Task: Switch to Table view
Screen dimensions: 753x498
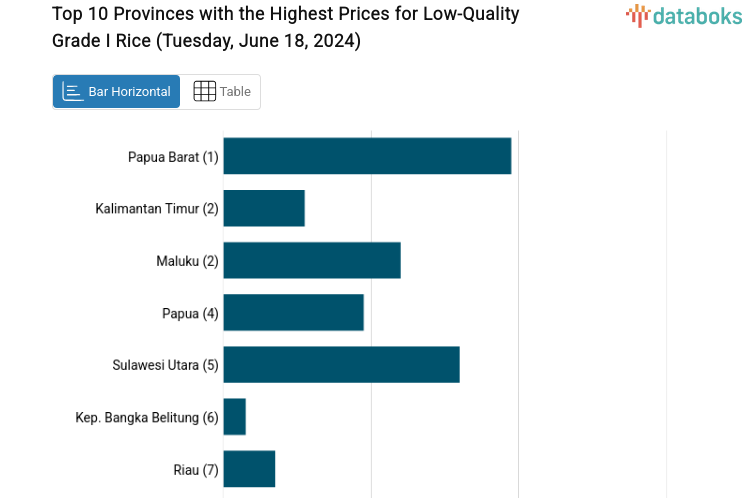Action: pyautogui.click(x=221, y=92)
